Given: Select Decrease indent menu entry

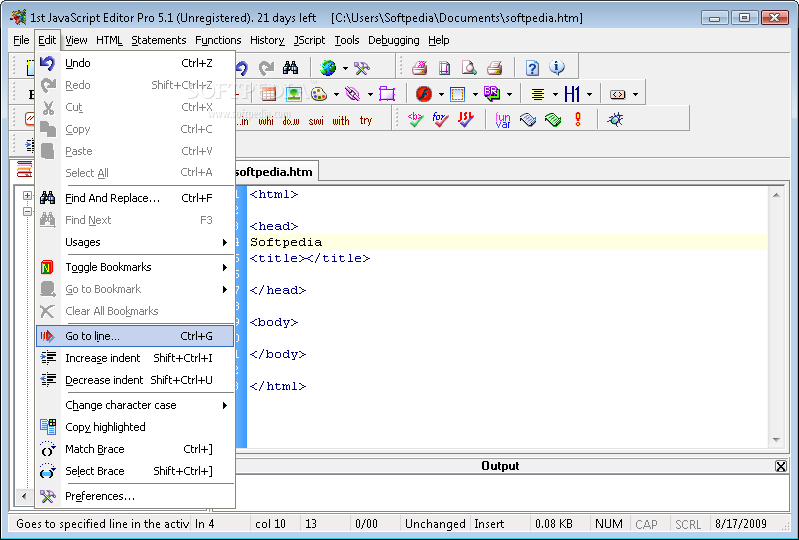Looking at the screenshot, I should [135, 380].
